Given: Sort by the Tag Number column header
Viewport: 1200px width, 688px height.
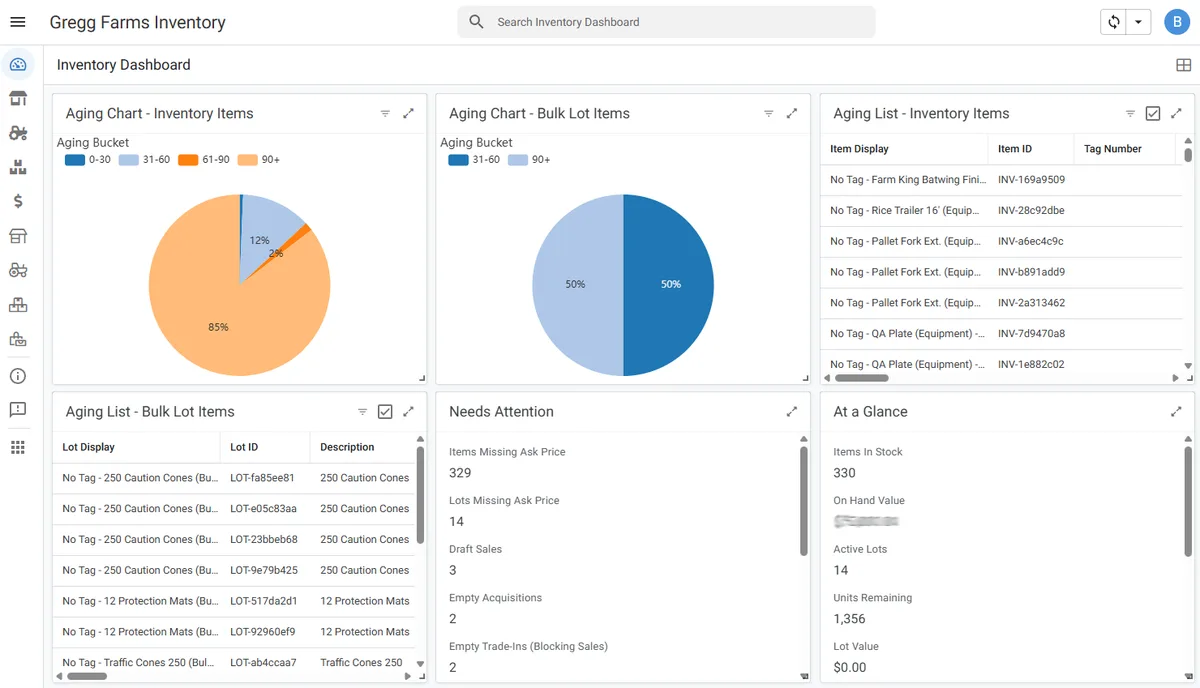Looking at the screenshot, I should click(x=1113, y=149).
